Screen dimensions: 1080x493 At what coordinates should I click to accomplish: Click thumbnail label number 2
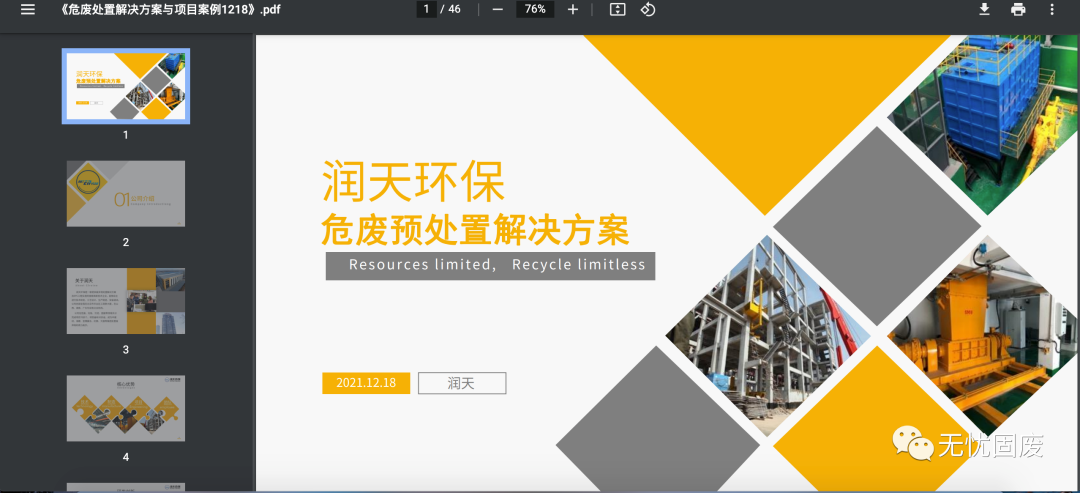coord(126,242)
